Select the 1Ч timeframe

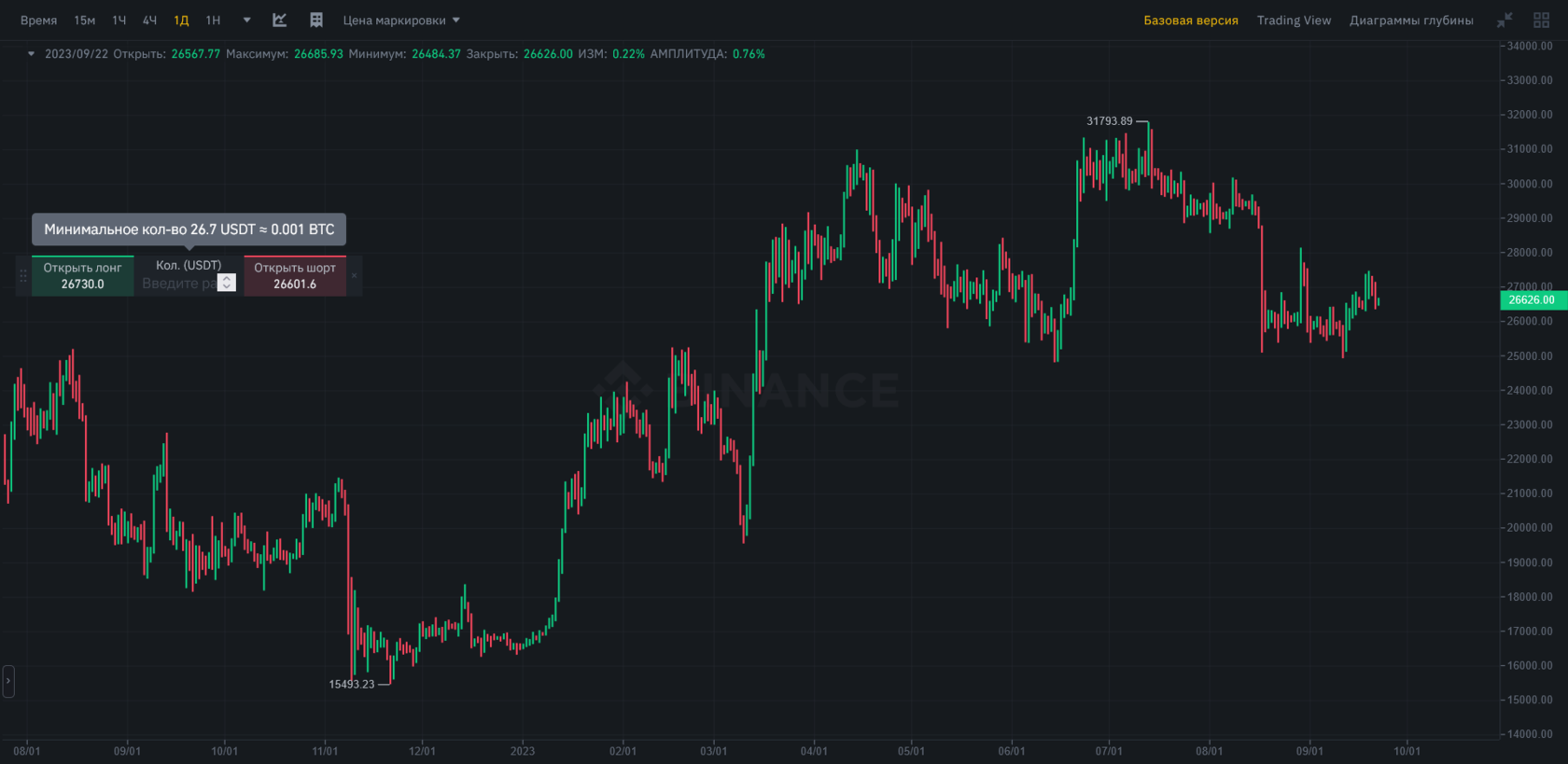click(x=119, y=21)
